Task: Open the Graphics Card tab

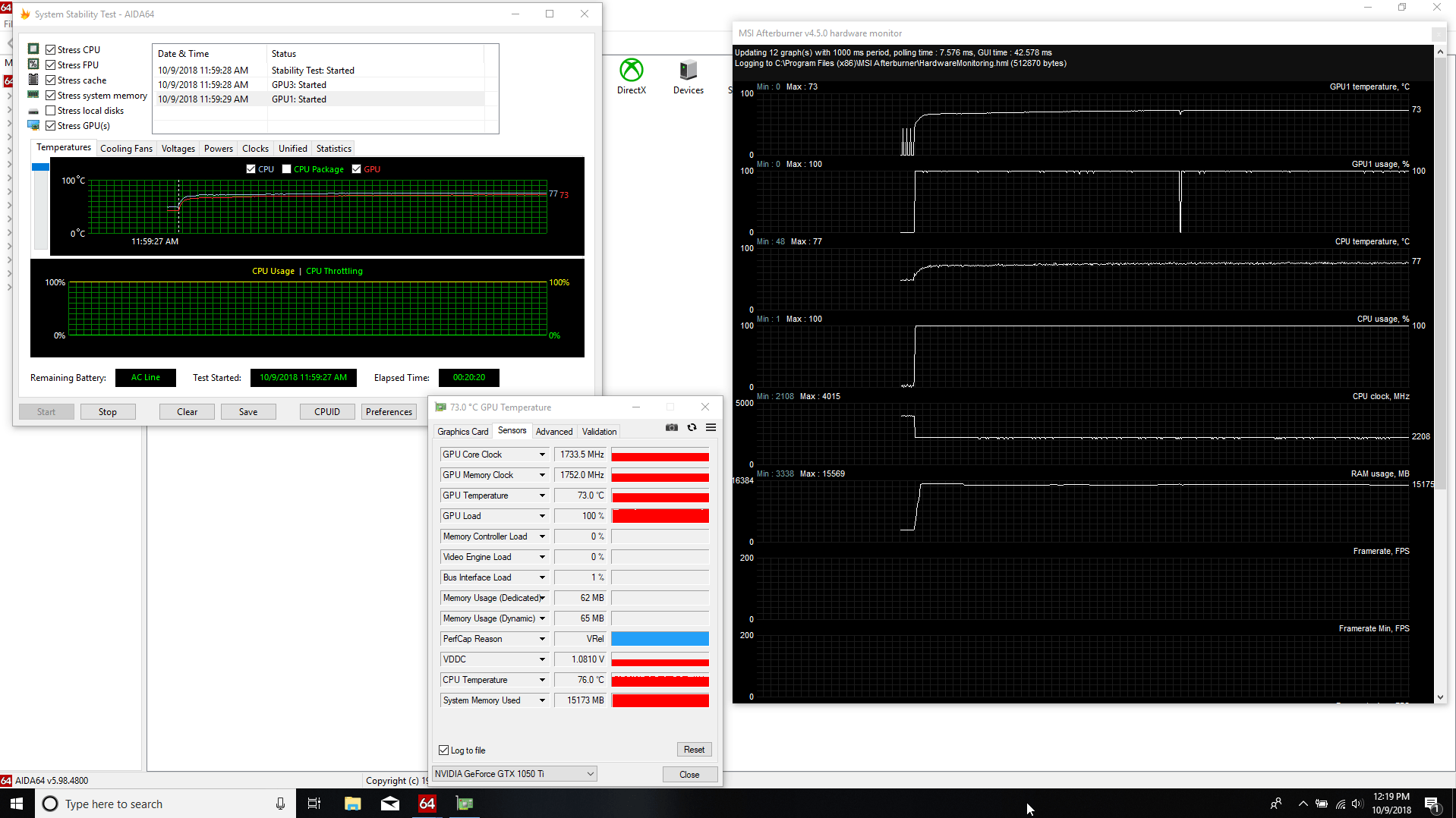Action: [462, 432]
